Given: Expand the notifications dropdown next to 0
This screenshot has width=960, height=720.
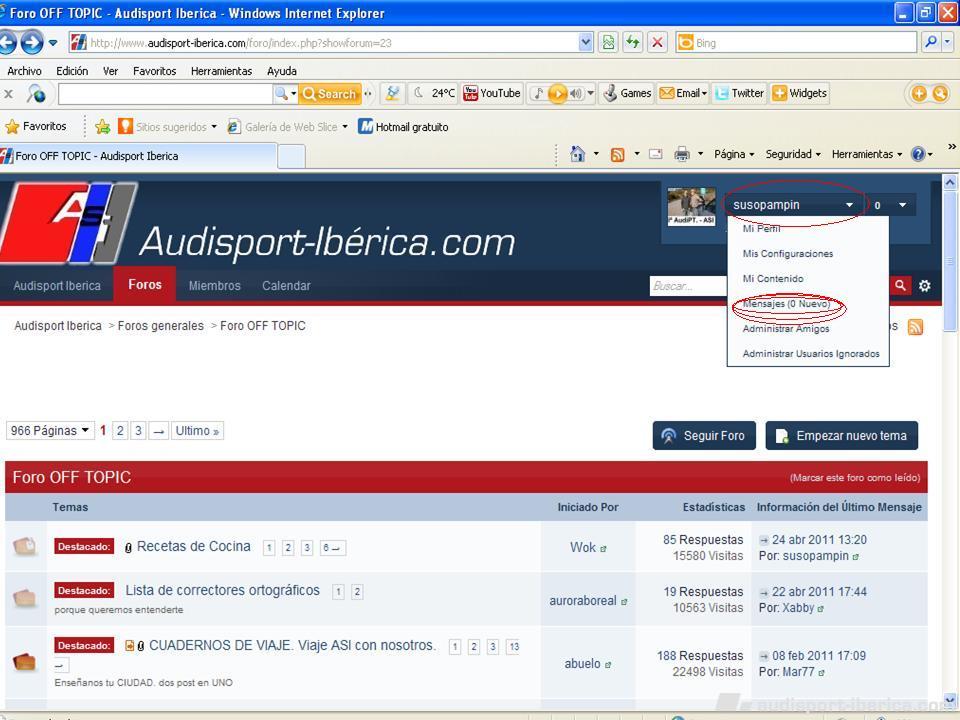Looking at the screenshot, I should coord(902,205).
